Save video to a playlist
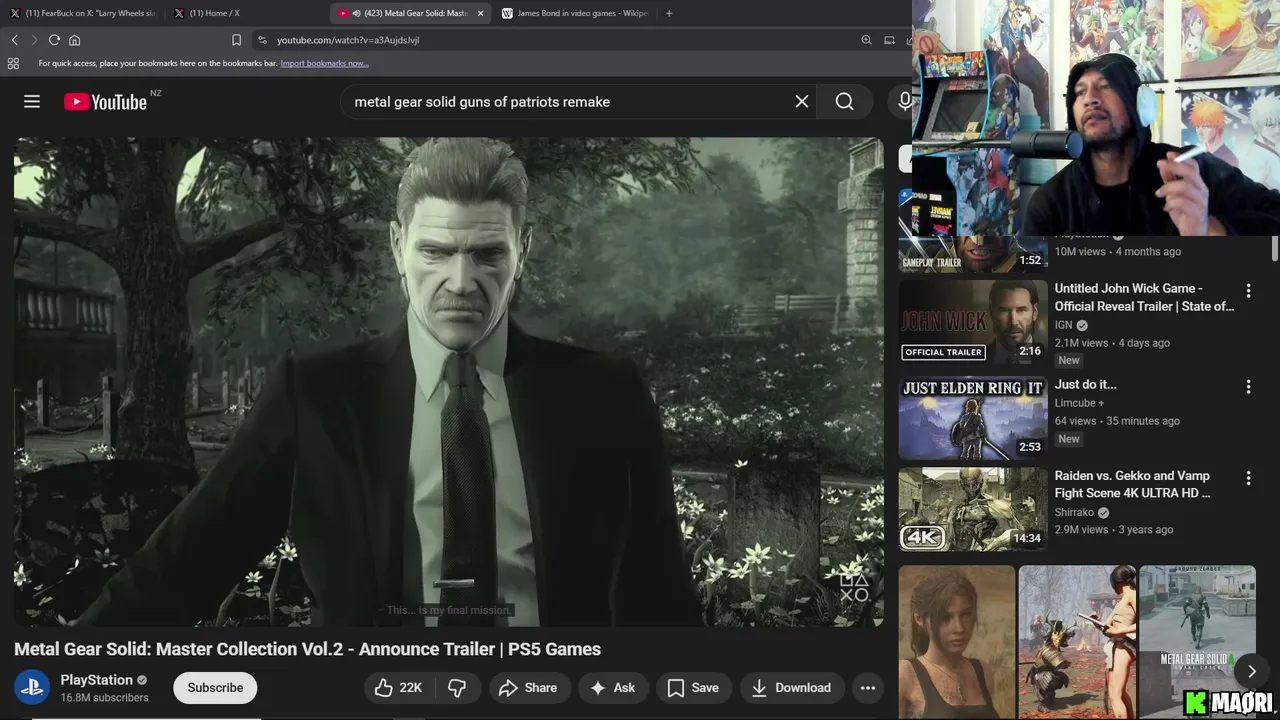The image size is (1280, 720). [x=693, y=688]
